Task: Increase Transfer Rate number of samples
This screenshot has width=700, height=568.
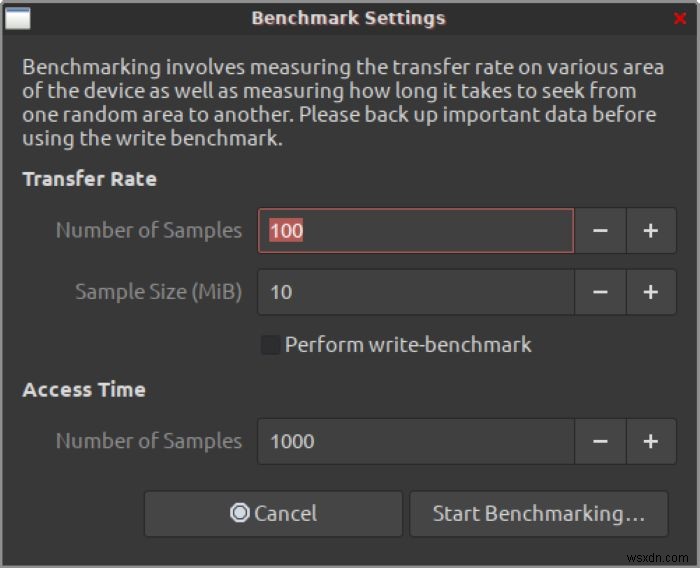Action: point(651,231)
